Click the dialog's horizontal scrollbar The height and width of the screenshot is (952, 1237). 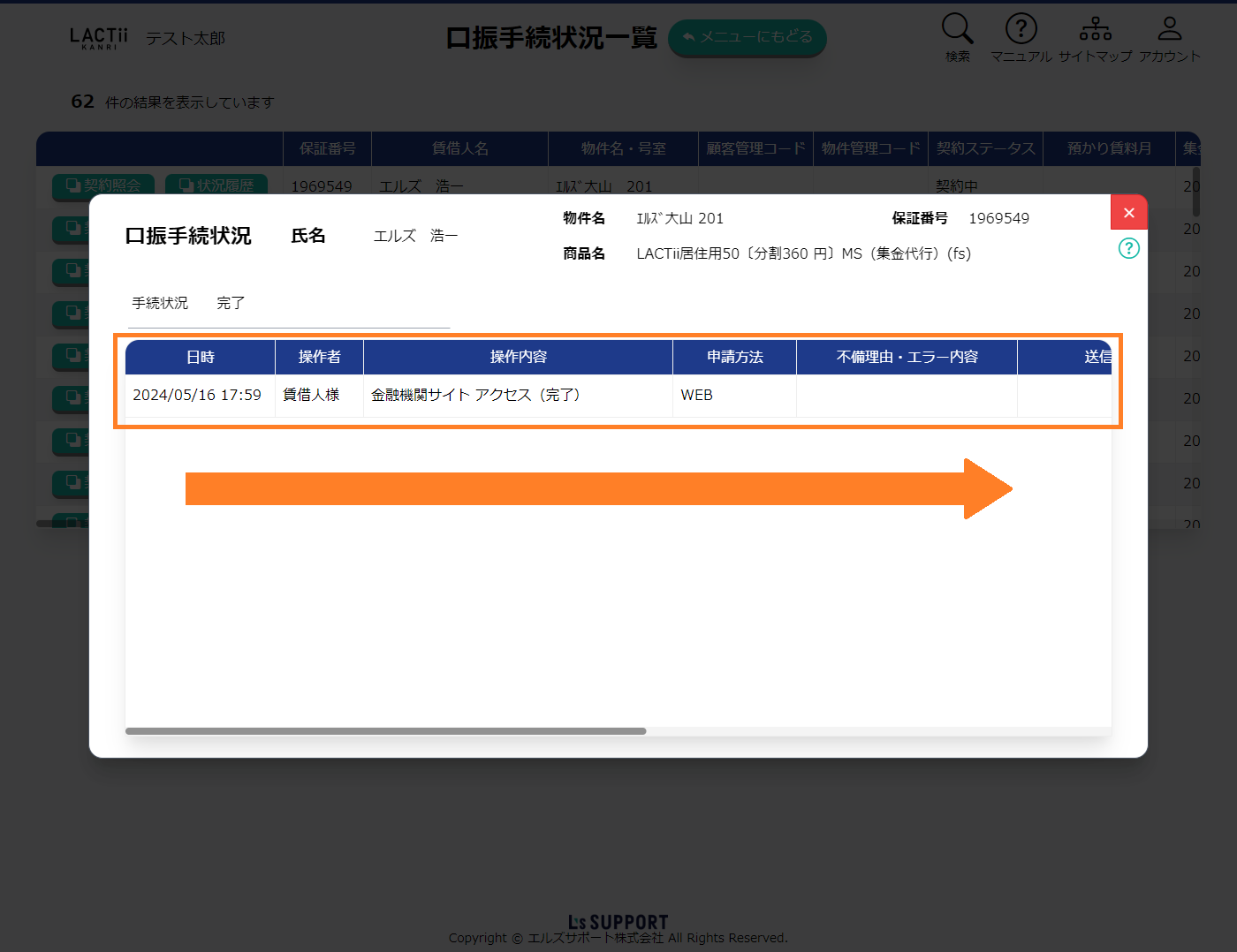pos(385,731)
